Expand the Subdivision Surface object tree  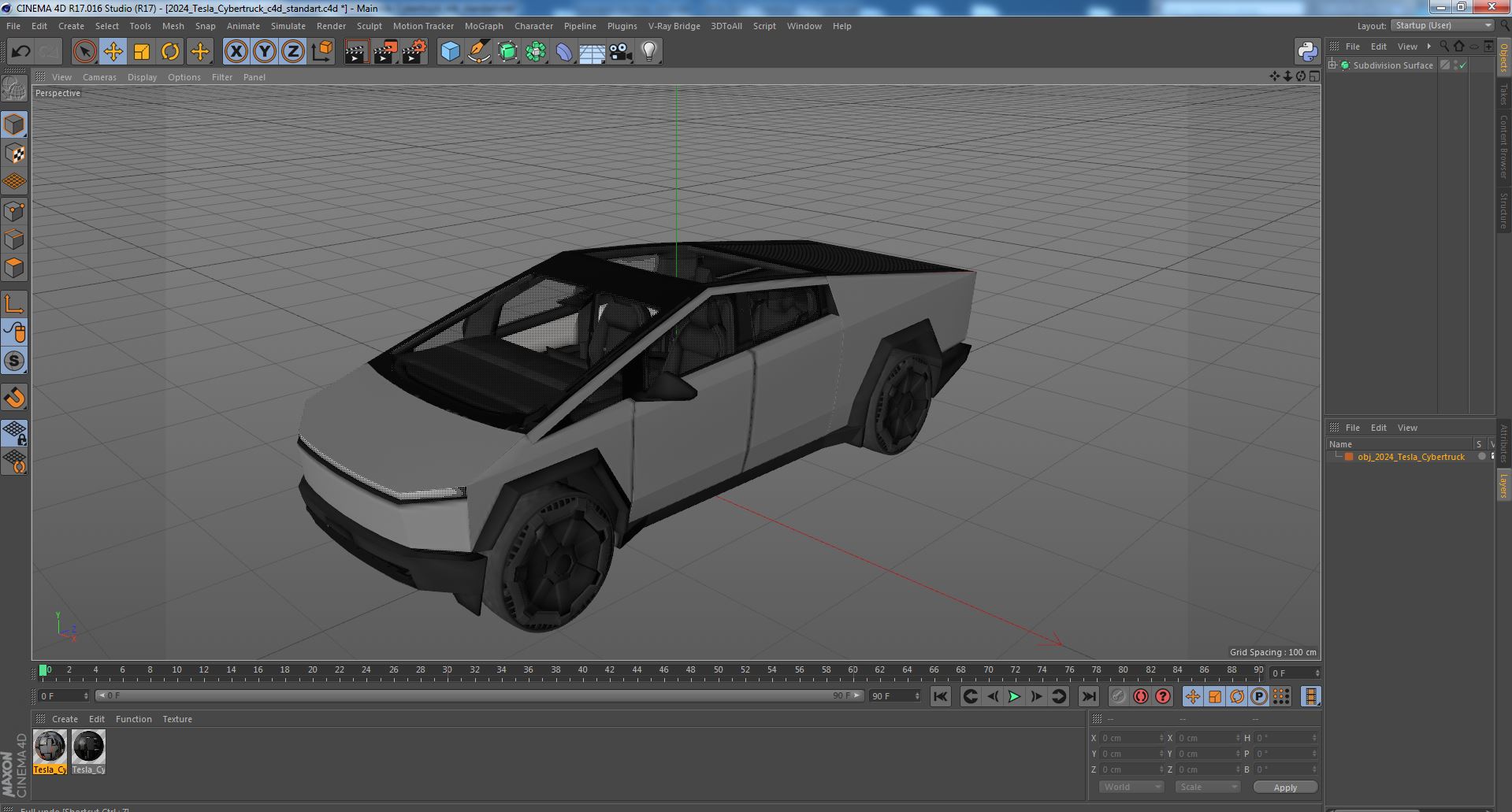(x=1332, y=65)
